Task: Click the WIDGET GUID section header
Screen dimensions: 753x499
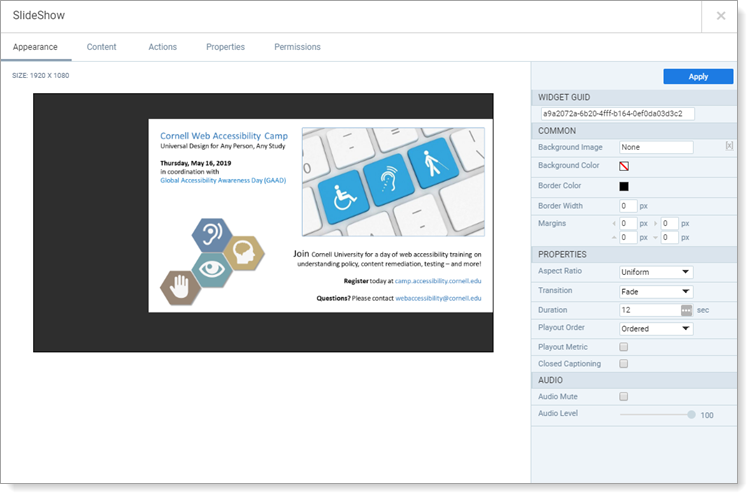Action: pos(634,97)
